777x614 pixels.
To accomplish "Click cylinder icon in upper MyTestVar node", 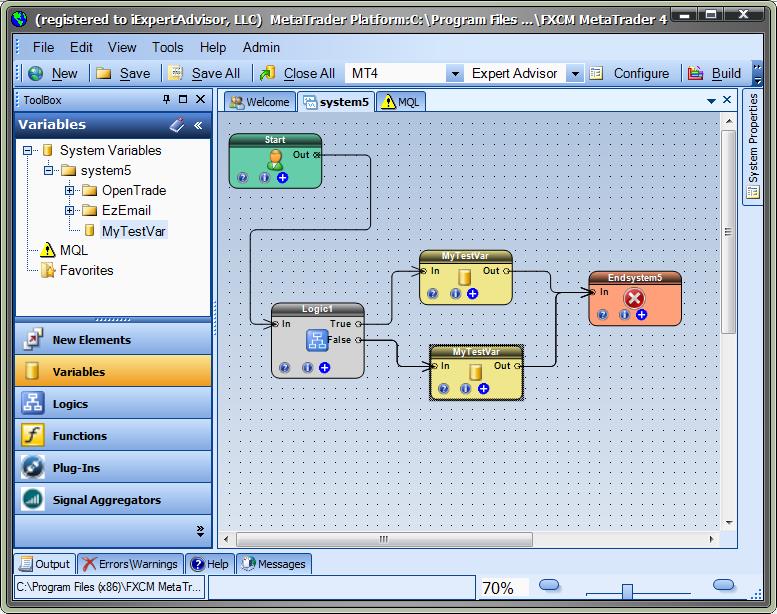I will tap(464, 277).
